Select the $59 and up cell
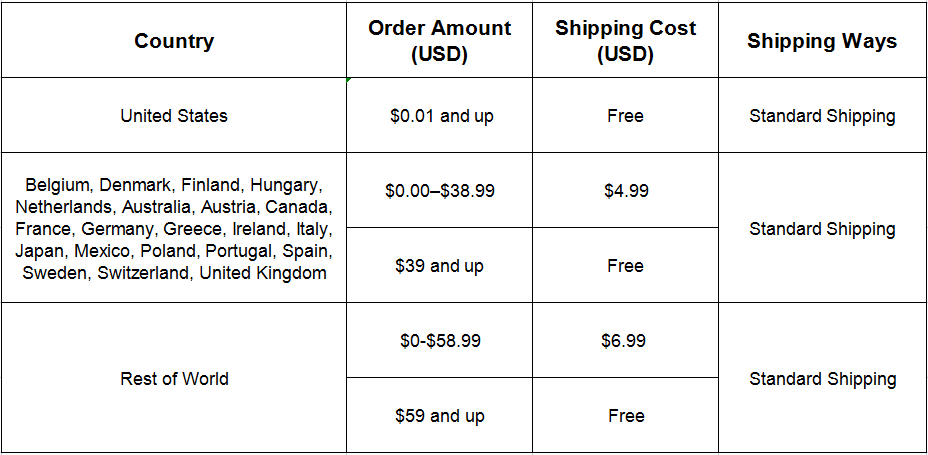Screen dimensions: 928x455 pyautogui.click(x=440, y=416)
